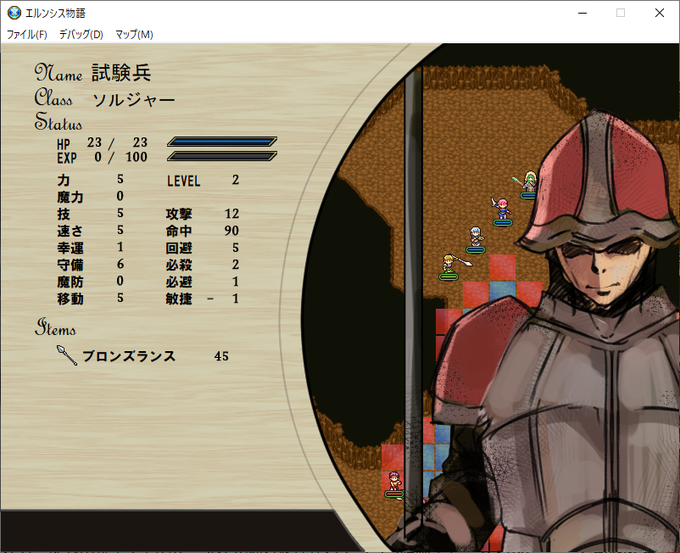Click the blue HP gauge bar
Image resolution: width=680 pixels, height=553 pixels.
coord(222,141)
